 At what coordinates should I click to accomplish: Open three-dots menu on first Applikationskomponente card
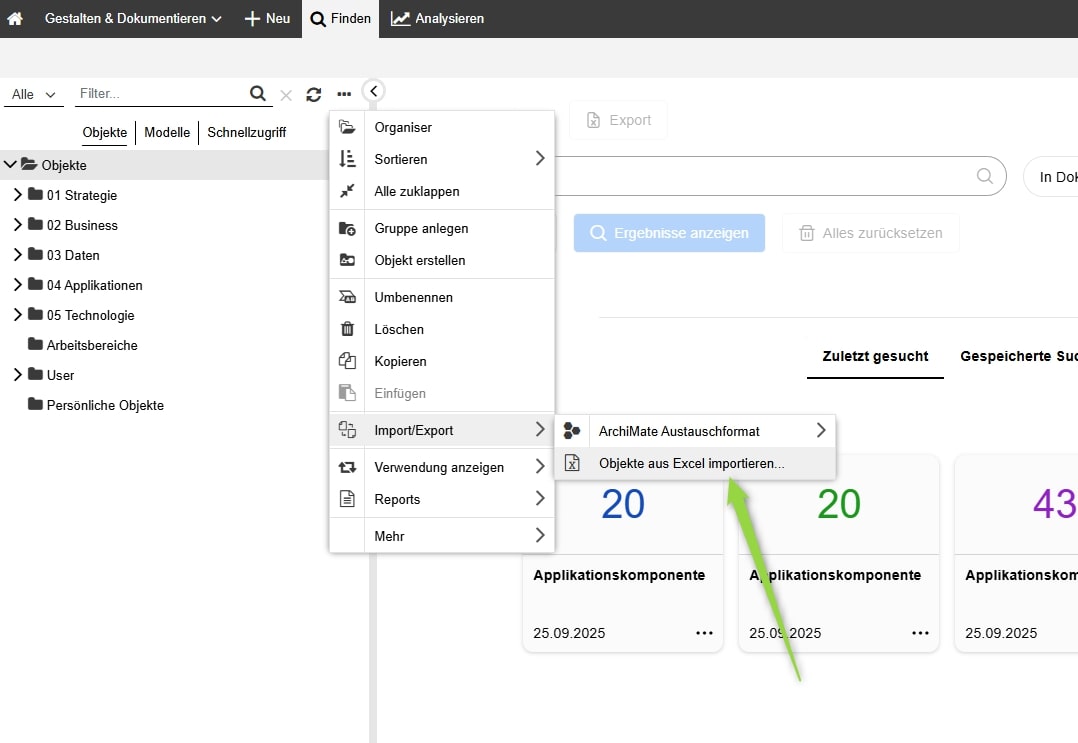(704, 633)
